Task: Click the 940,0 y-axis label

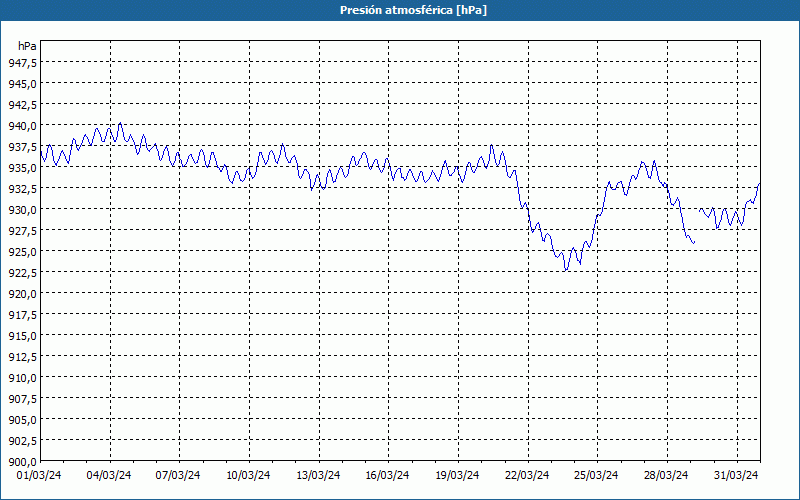Action: tap(22, 126)
